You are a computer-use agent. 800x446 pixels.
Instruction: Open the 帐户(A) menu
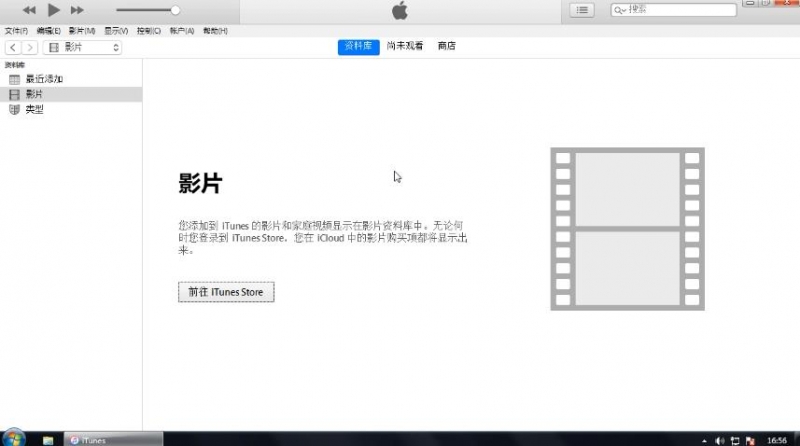(182, 31)
